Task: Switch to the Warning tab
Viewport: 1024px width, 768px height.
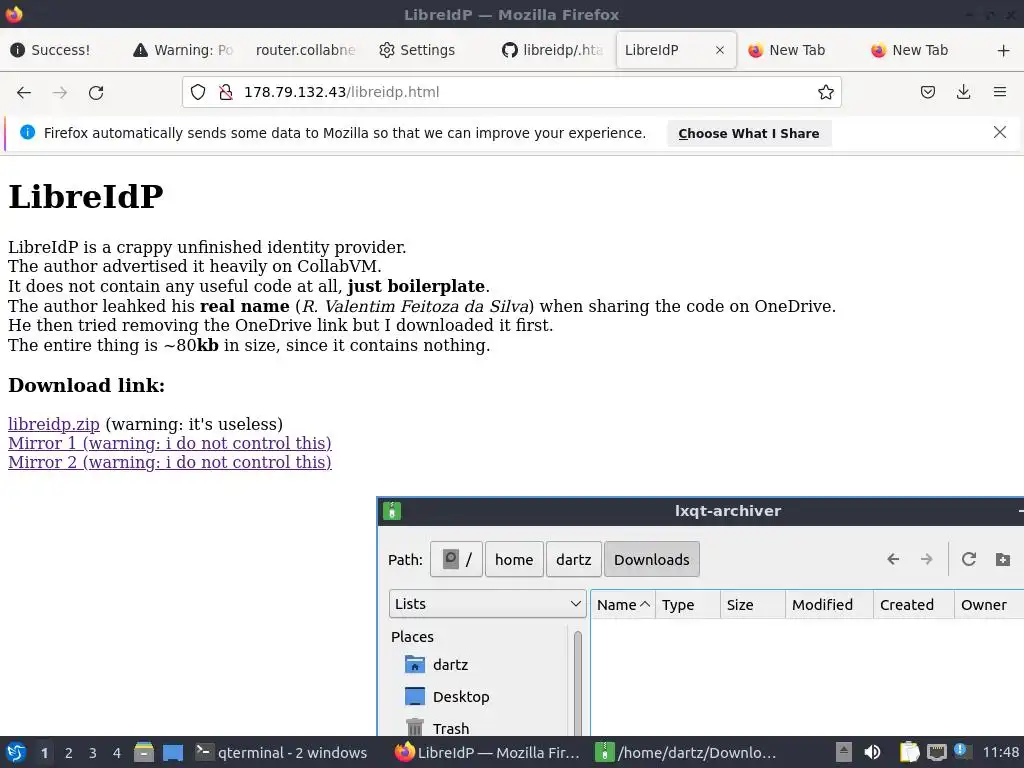Action: (x=183, y=50)
